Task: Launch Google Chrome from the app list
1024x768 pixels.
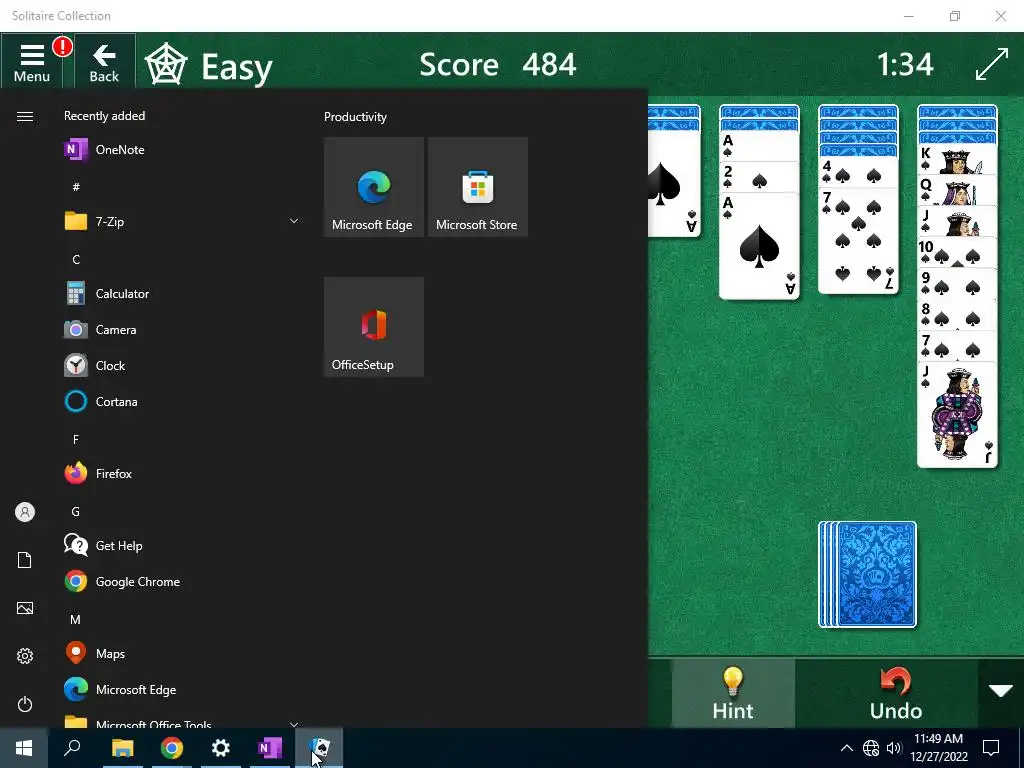Action: click(x=182, y=582)
